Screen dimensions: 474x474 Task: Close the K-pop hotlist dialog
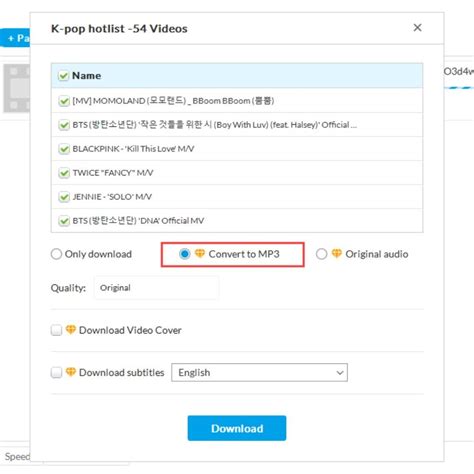(417, 28)
